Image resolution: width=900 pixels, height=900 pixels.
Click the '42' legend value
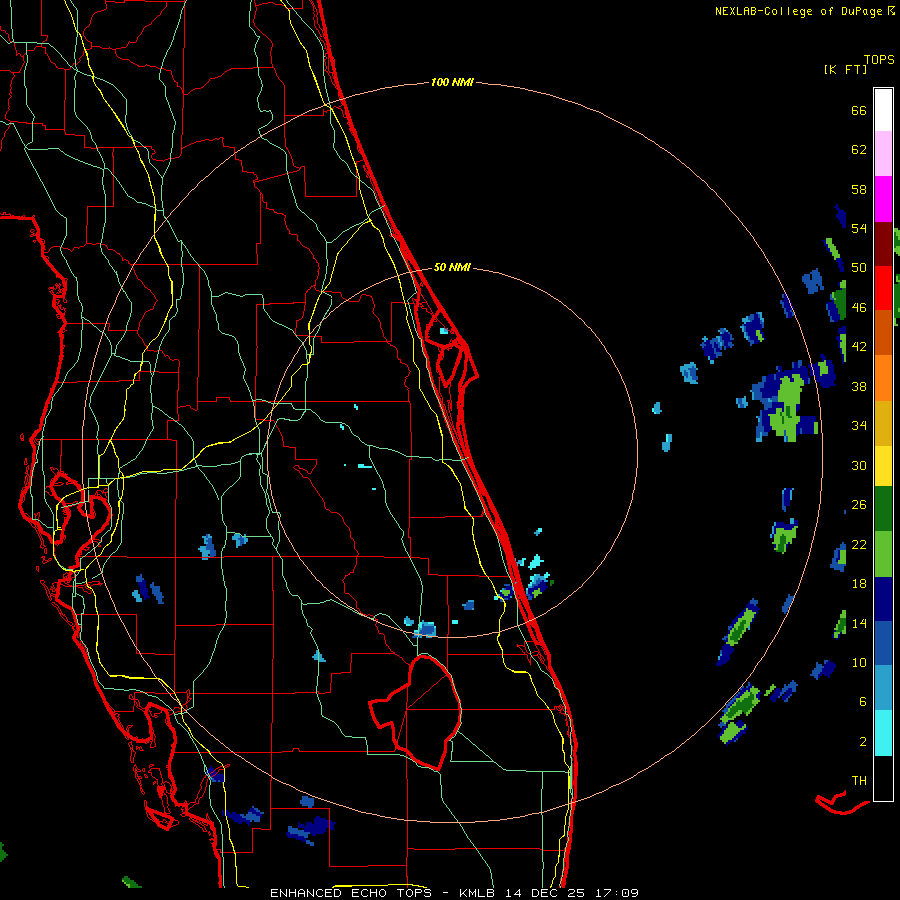[x=859, y=347]
